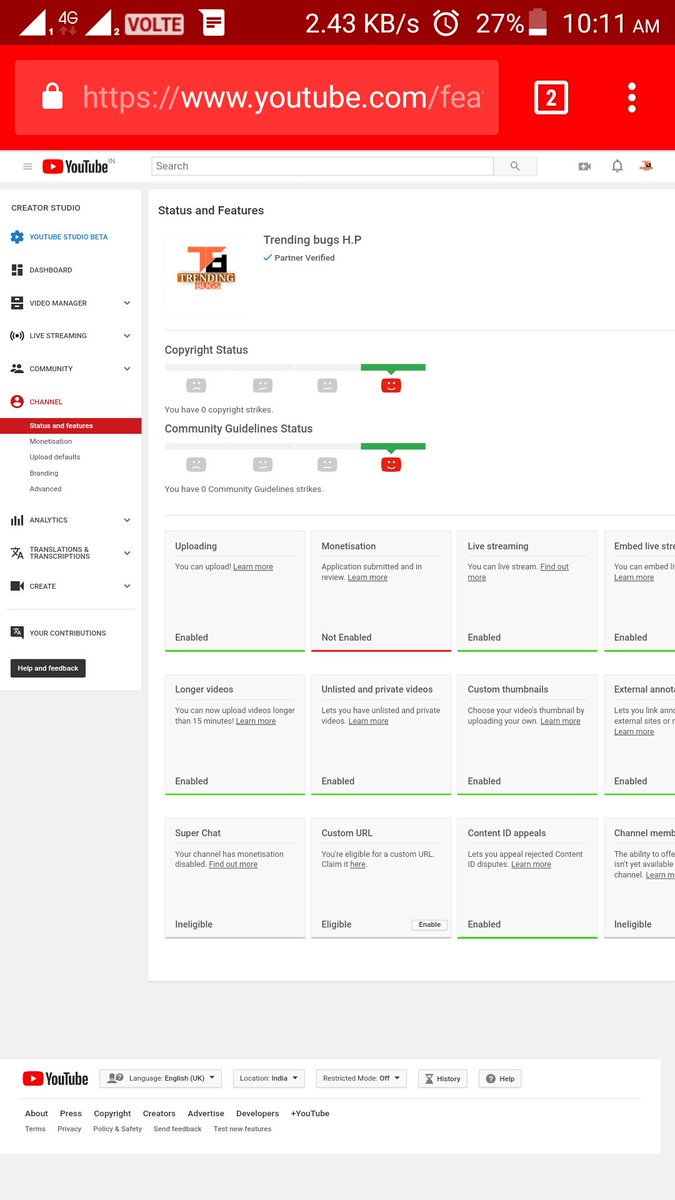Click the YouTube logo in the header
Image resolution: width=675 pixels, height=1200 pixels.
coord(77,166)
